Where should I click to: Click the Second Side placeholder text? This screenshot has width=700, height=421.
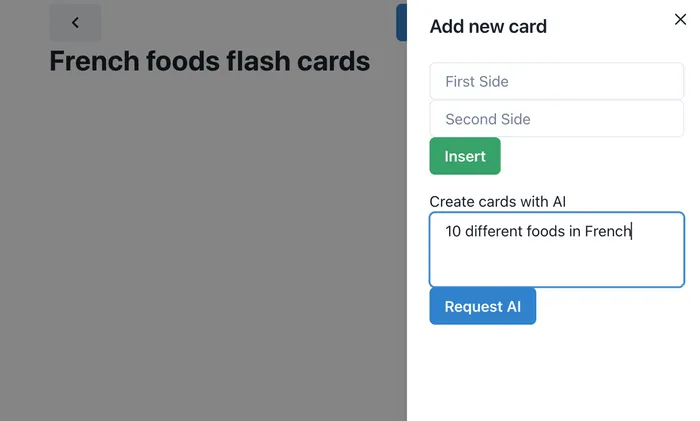pyautogui.click(x=488, y=119)
